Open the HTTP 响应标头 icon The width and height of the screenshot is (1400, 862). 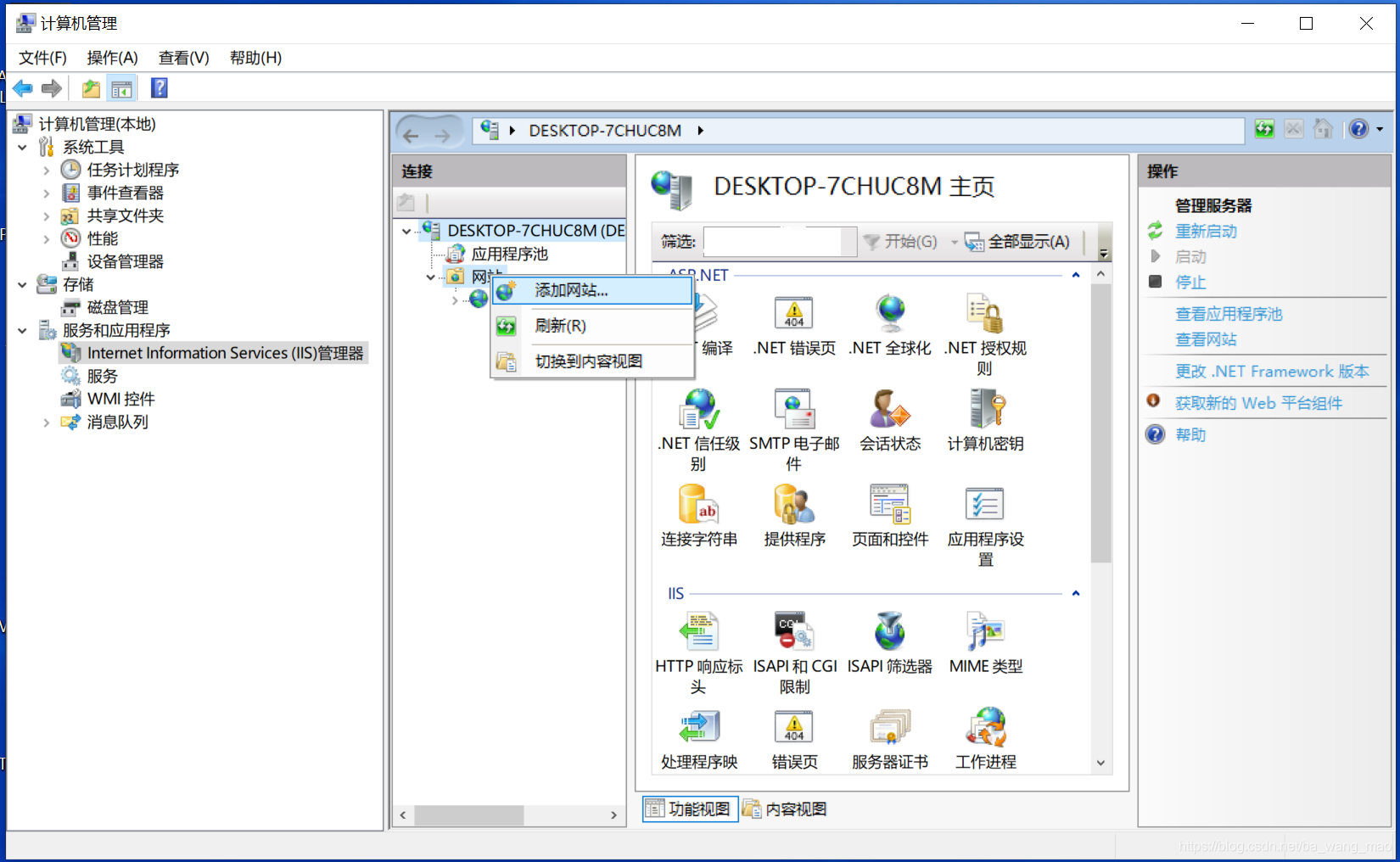pyautogui.click(x=699, y=632)
